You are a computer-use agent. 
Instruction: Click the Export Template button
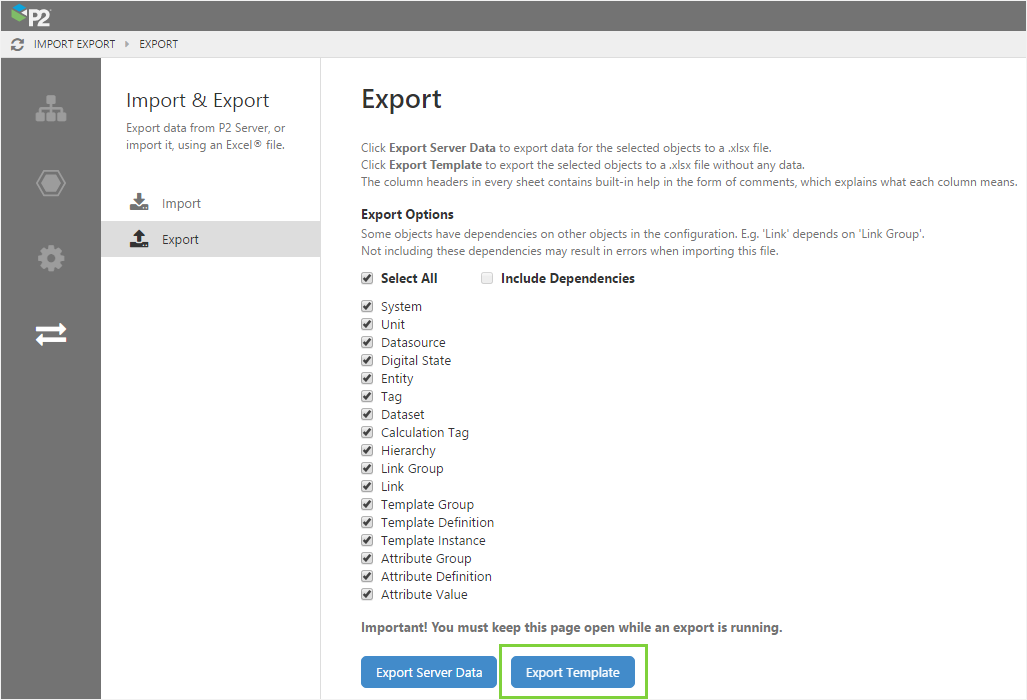pyautogui.click(x=573, y=672)
